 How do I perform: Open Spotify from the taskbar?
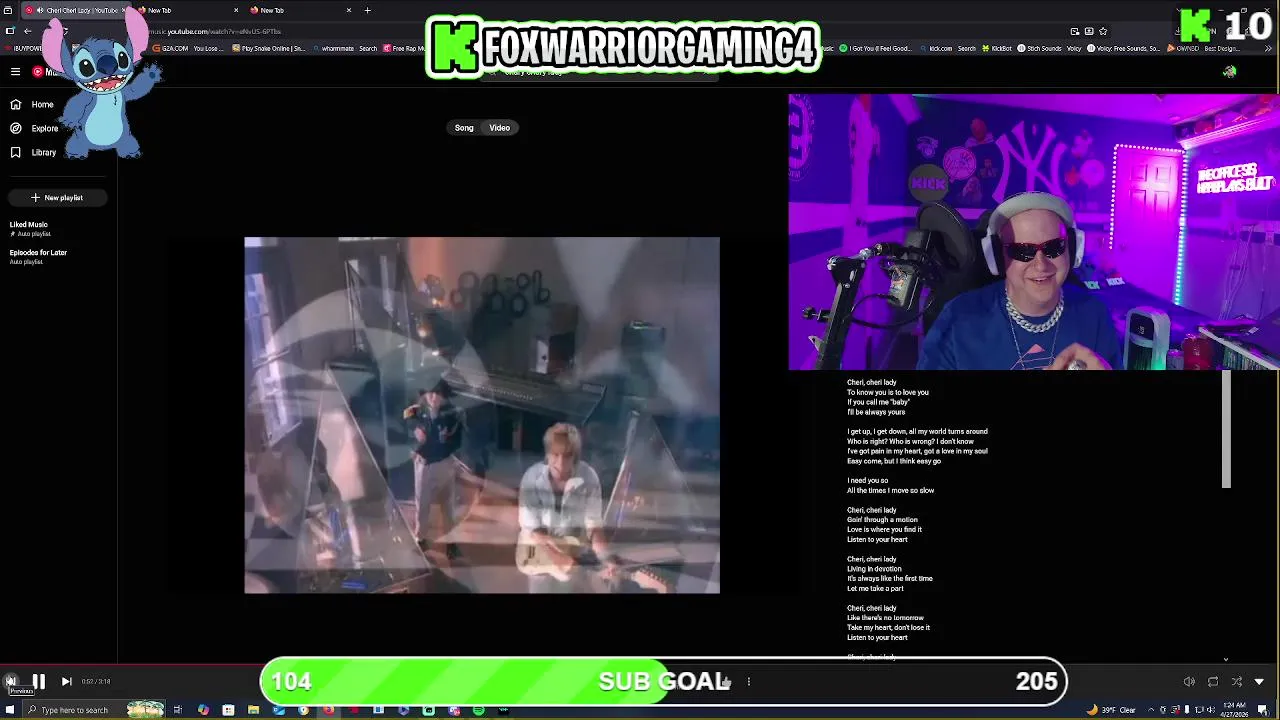point(478,710)
